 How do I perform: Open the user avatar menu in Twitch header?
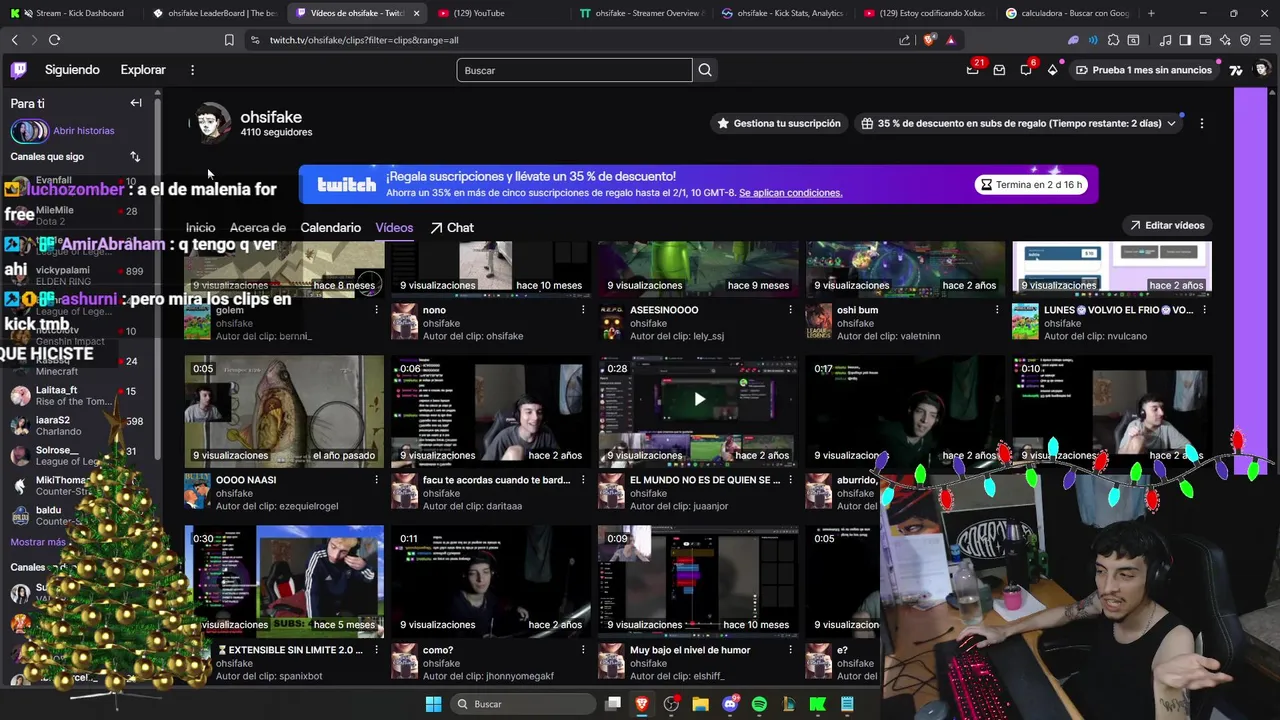1262,70
